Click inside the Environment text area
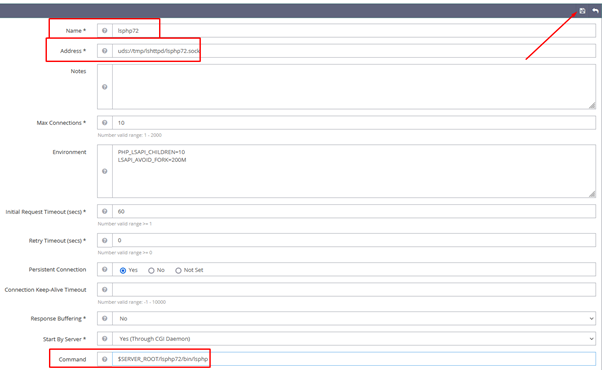This screenshot has height=370, width=602. pos(354,171)
